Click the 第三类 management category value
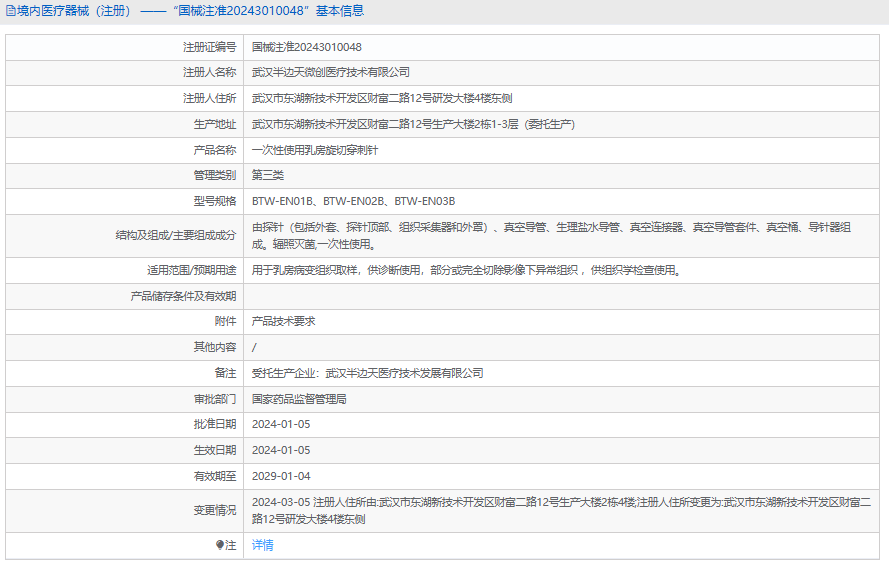Image resolution: width=889 pixels, height=568 pixels. pyautogui.click(x=267, y=175)
